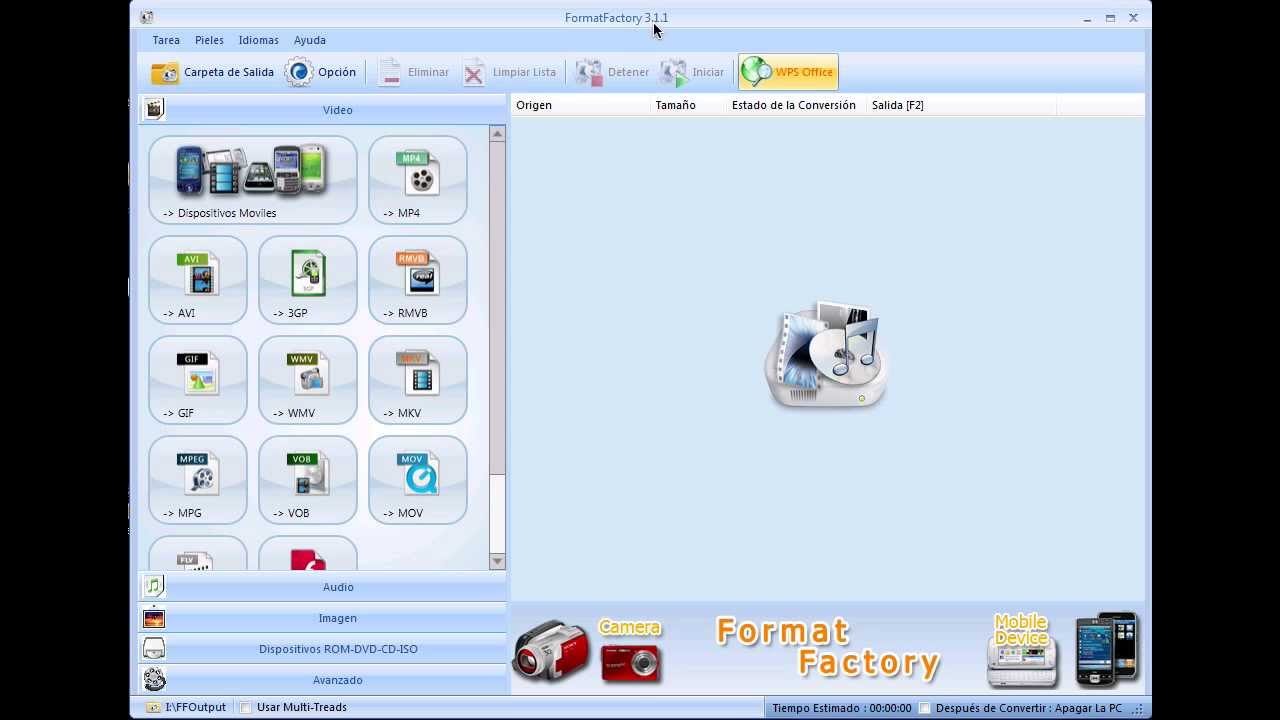Click the Salida [F2] column header

click(x=961, y=105)
